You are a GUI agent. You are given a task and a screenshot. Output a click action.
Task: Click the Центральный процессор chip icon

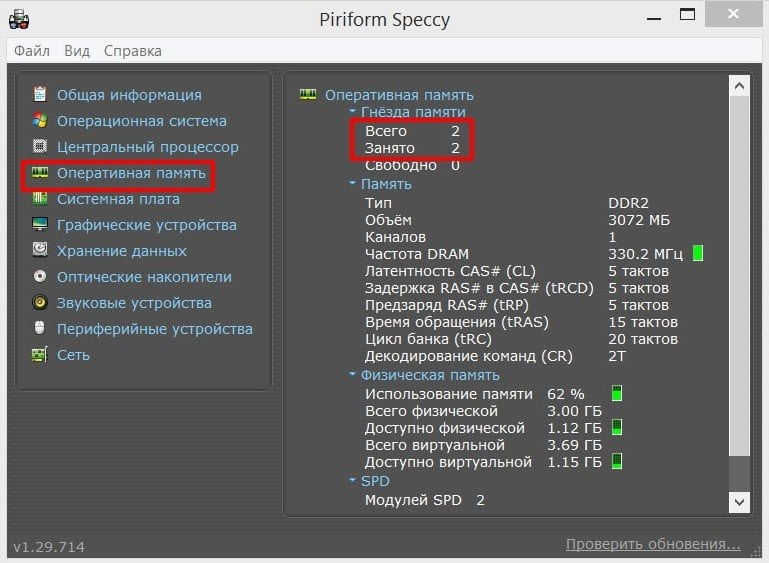(x=40, y=146)
